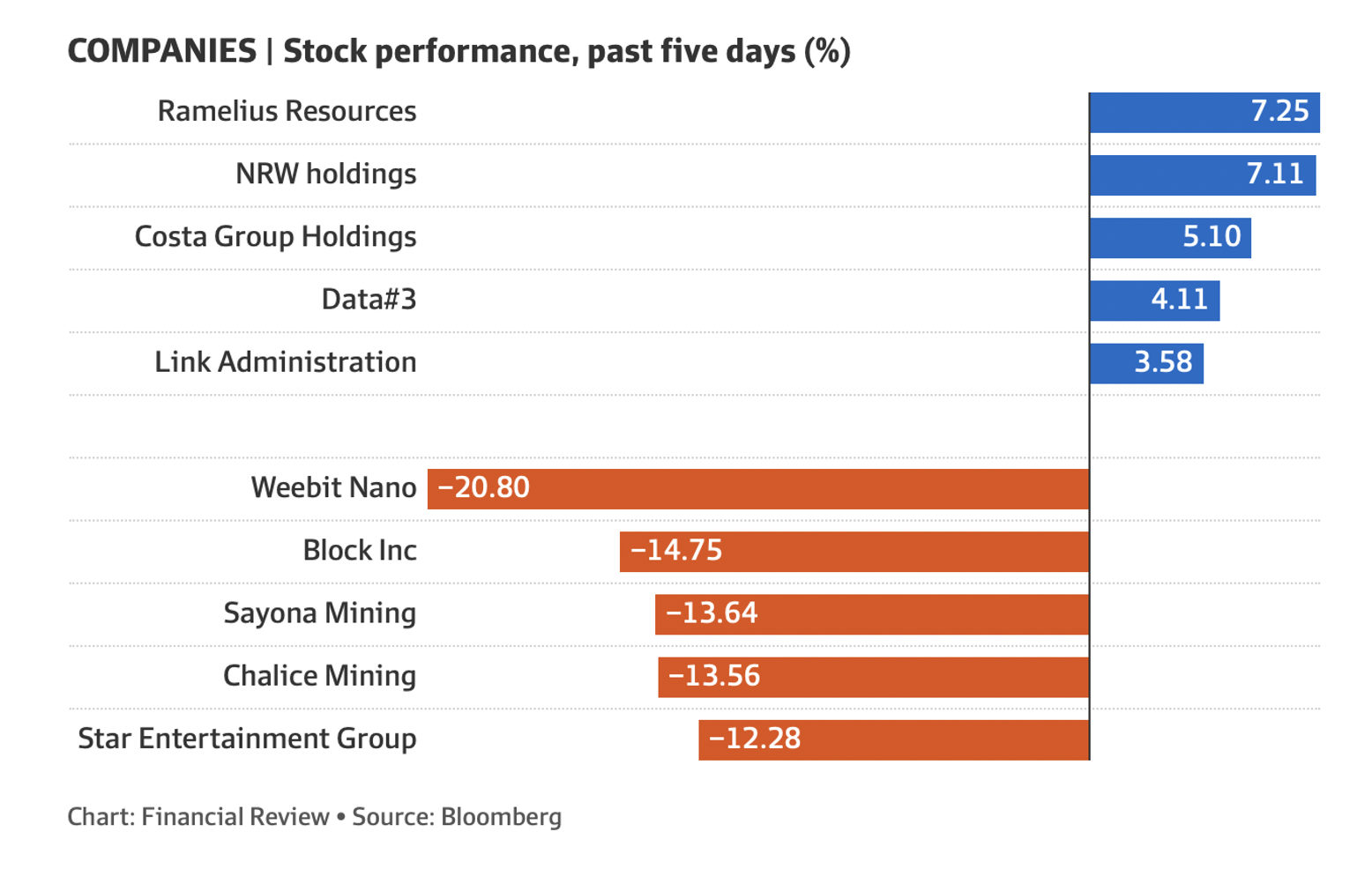Click the "Costa Group Holdings" label

(x=275, y=237)
